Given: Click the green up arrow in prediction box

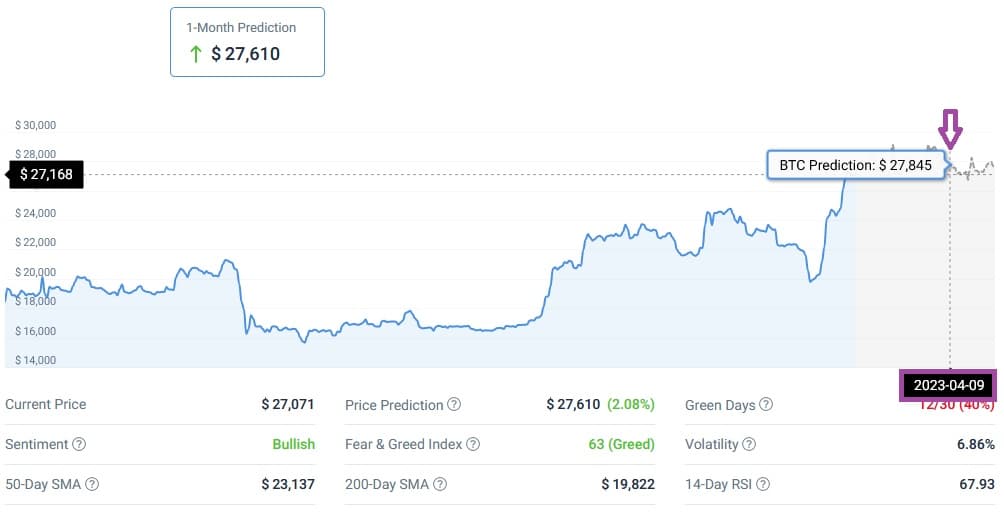Looking at the screenshot, I should pyautogui.click(x=196, y=54).
